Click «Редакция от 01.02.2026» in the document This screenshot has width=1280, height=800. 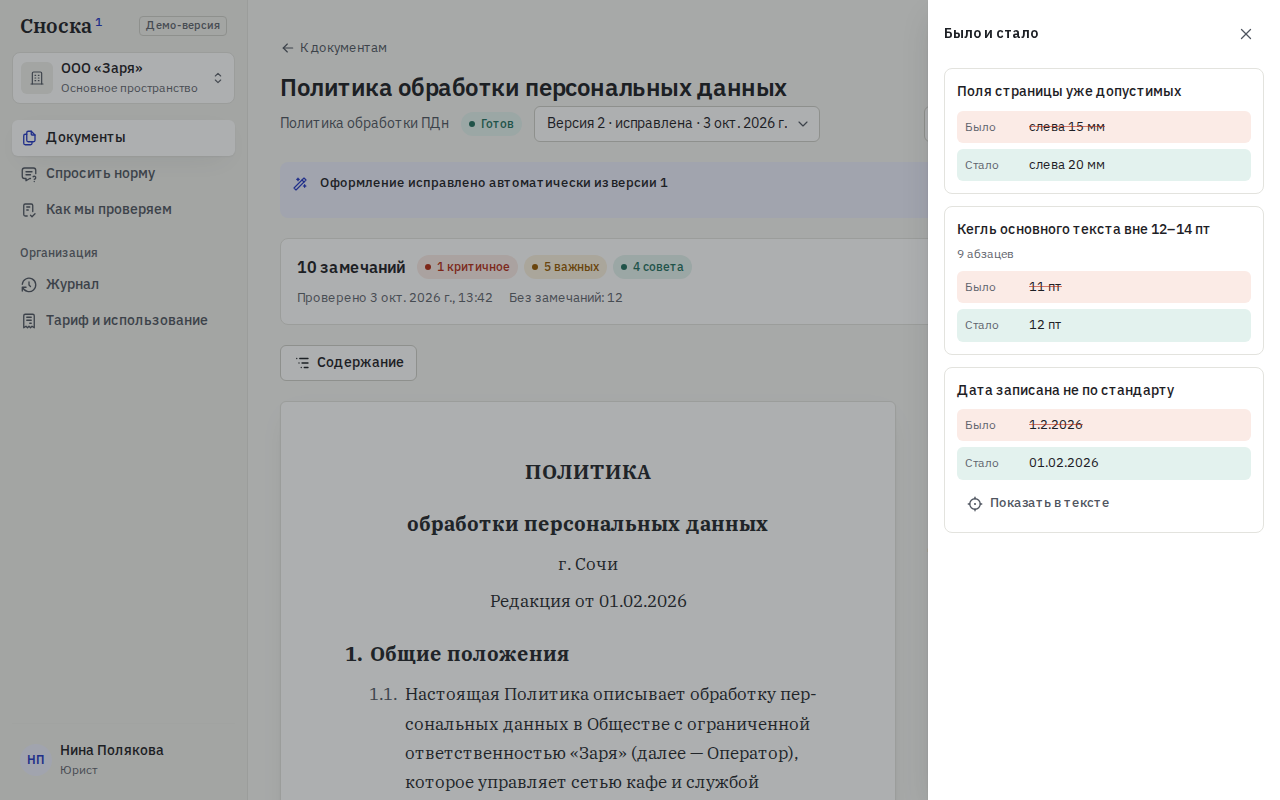(x=588, y=601)
